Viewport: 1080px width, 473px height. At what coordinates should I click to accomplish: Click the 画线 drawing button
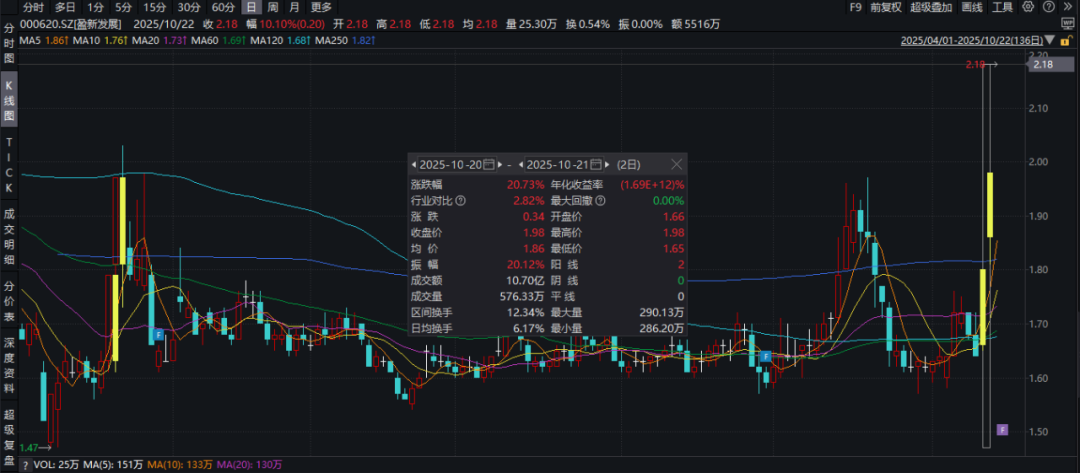coord(972,7)
